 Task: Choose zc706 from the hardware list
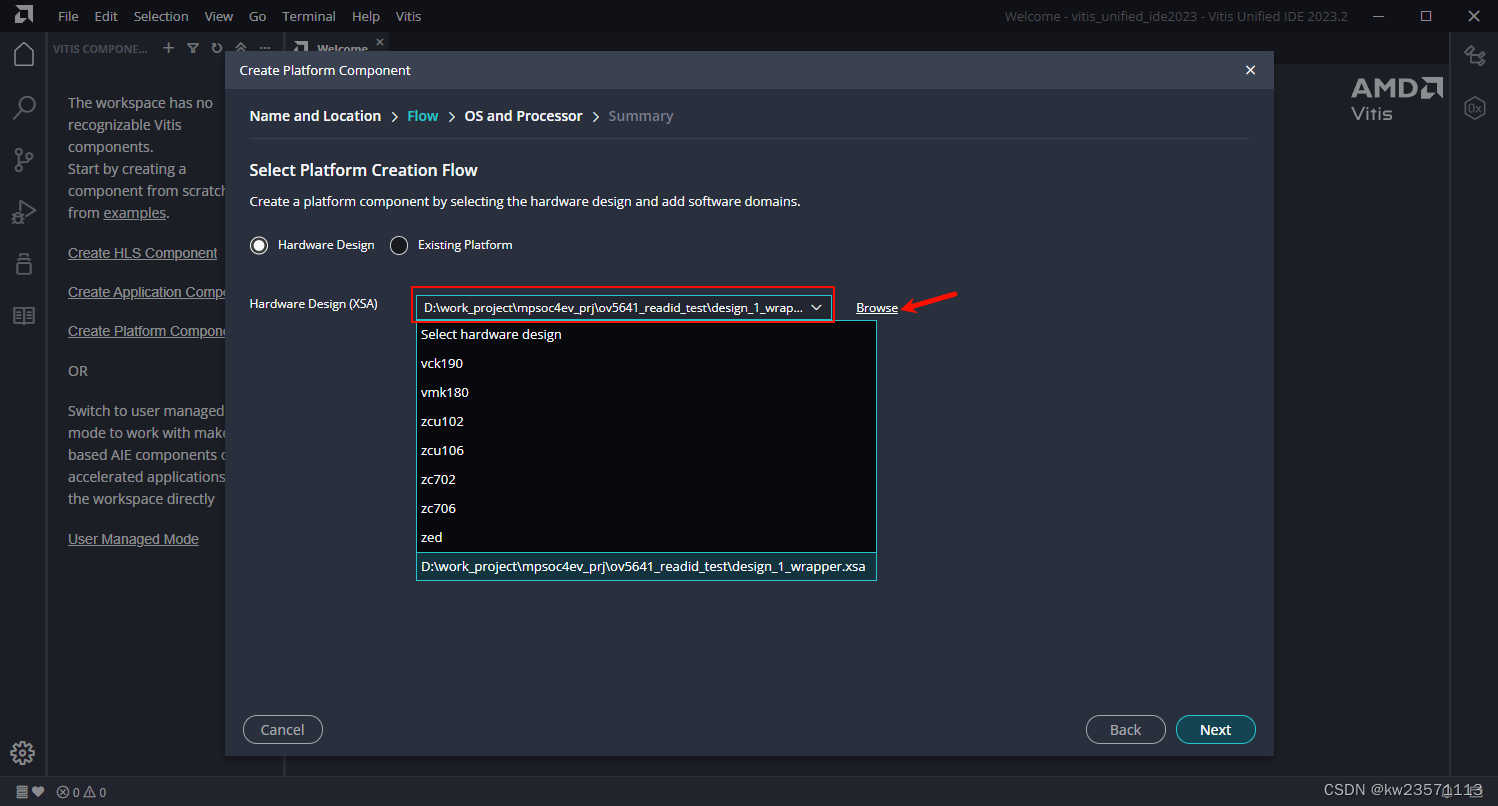click(646, 508)
